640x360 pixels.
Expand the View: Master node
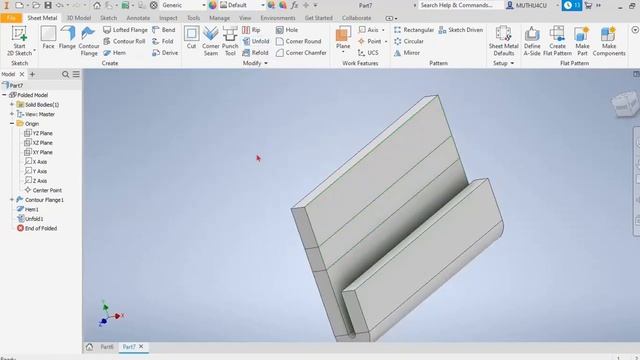point(12,114)
